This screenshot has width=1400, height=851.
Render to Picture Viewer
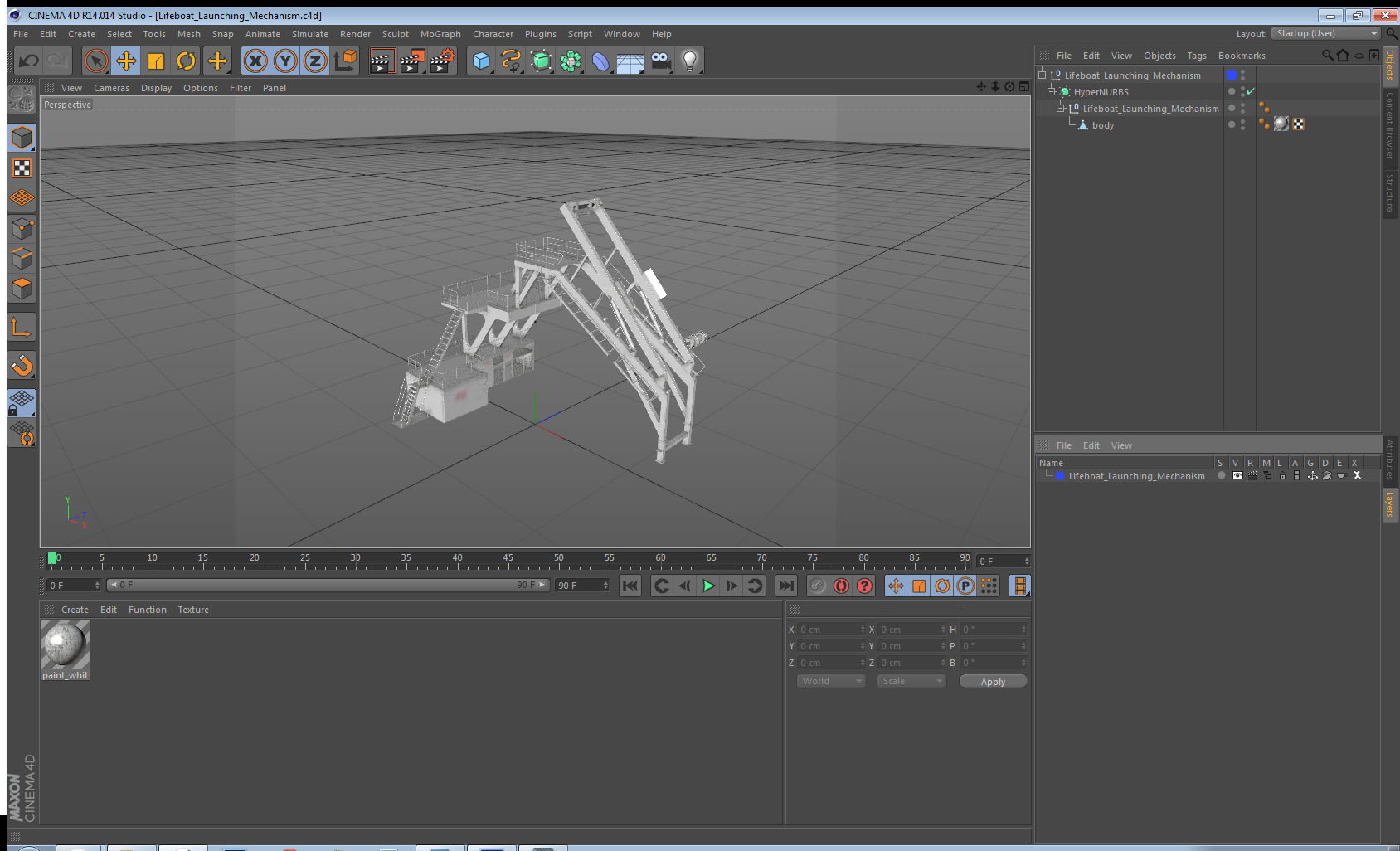411,61
